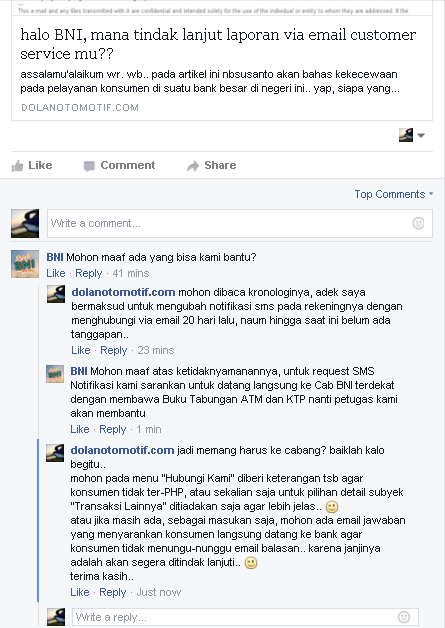Viewport: 445px width, 628px height.
Task: Like BNI's 41 mins comment
Action: [56, 273]
